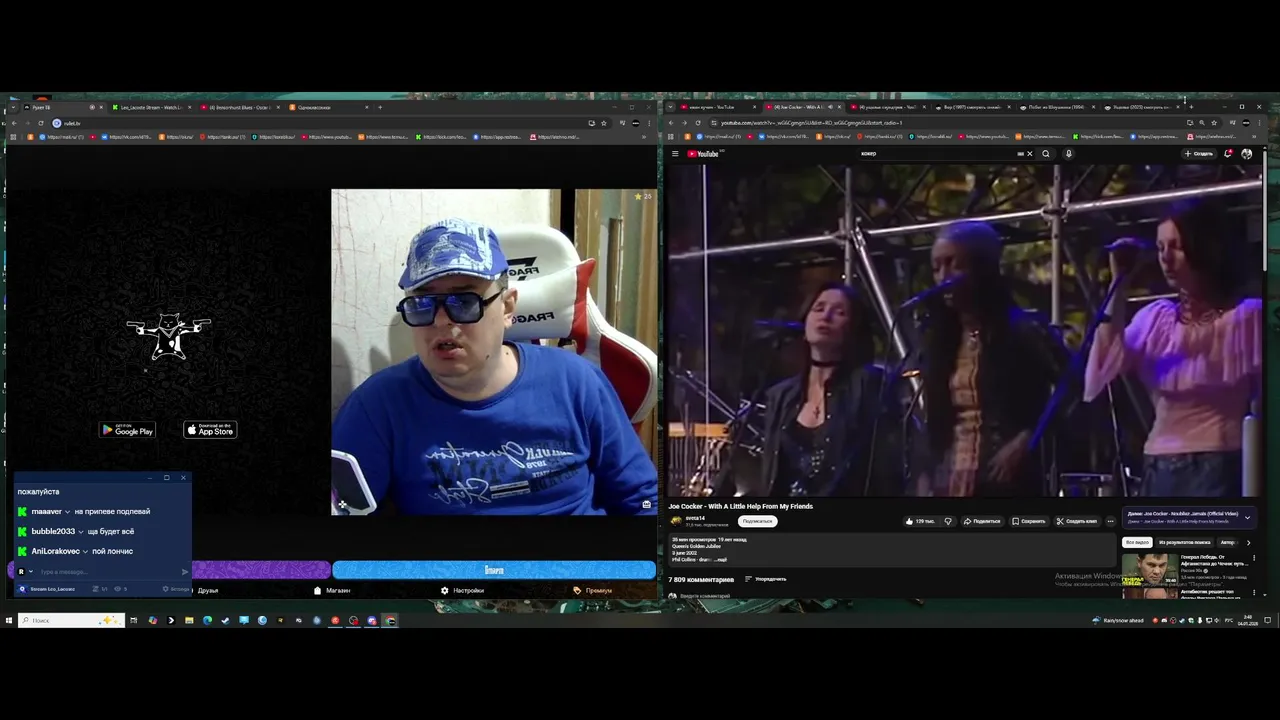The height and width of the screenshot is (720, 1280).
Task: Open Windows Start menu
Action: tap(9, 620)
